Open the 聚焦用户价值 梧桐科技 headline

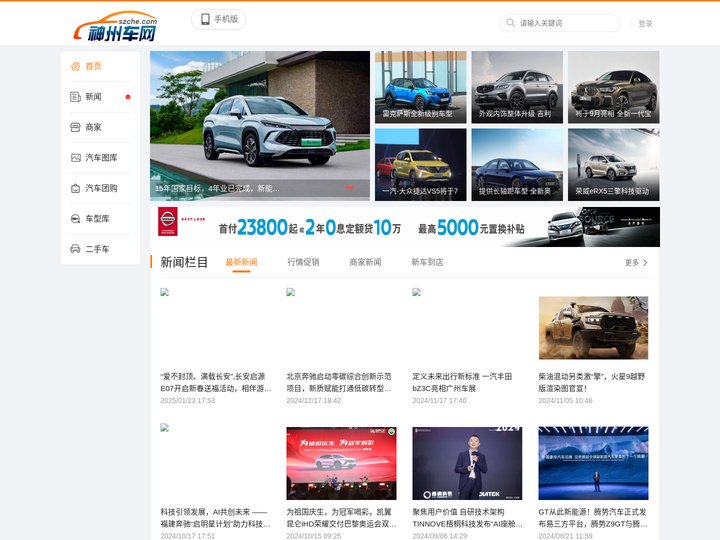click(467, 518)
